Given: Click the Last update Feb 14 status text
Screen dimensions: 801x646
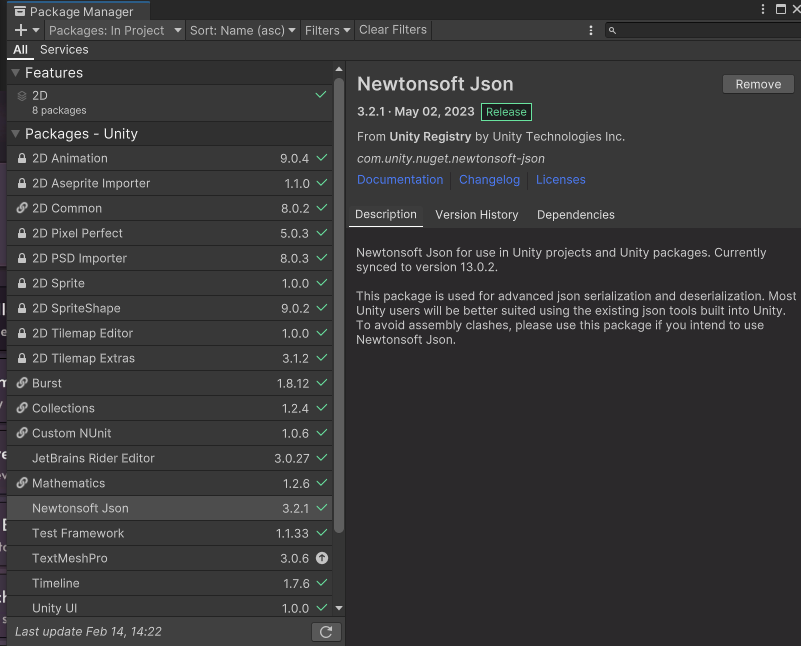Looking at the screenshot, I should click(x=88, y=632).
